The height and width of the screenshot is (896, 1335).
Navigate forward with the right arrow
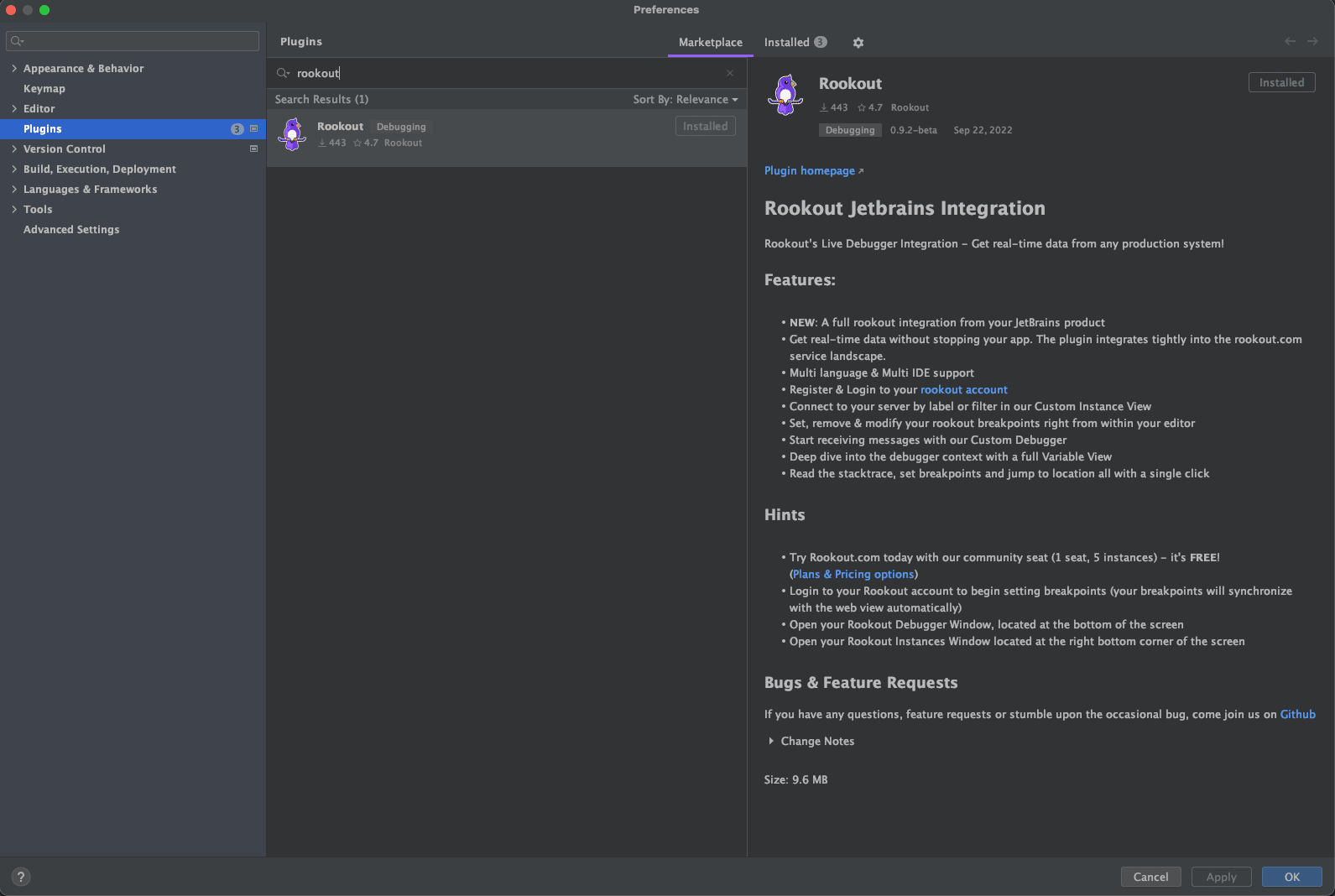(x=1312, y=41)
